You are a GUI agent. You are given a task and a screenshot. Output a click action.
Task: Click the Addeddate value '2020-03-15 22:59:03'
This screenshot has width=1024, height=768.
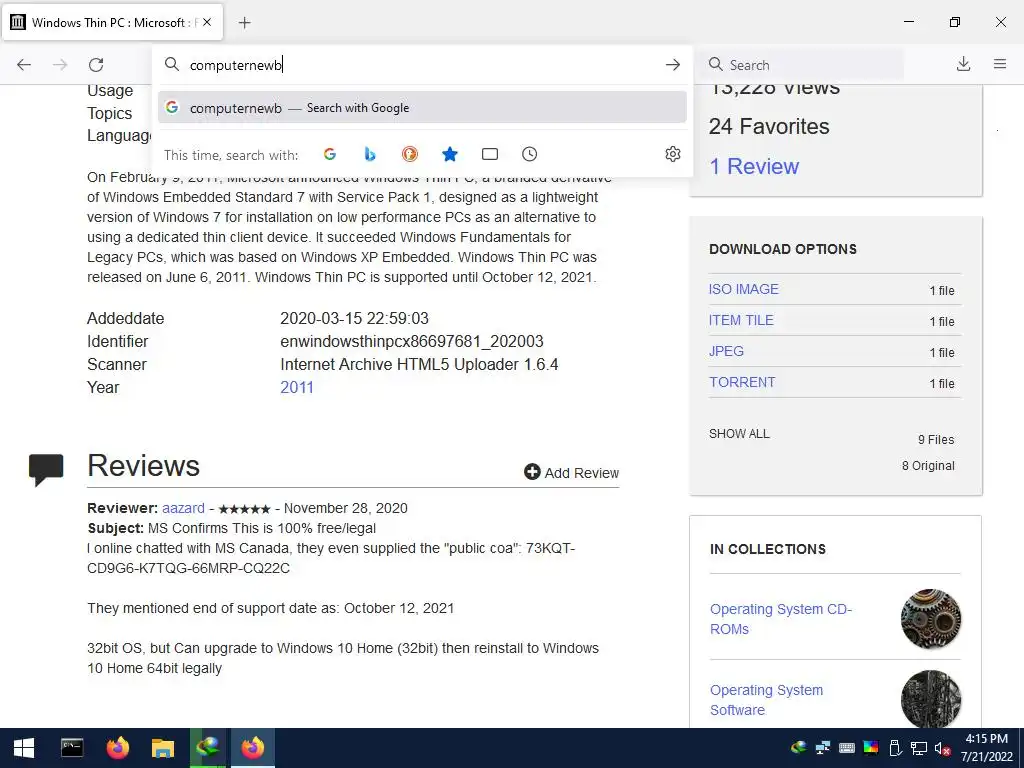[x=355, y=319]
